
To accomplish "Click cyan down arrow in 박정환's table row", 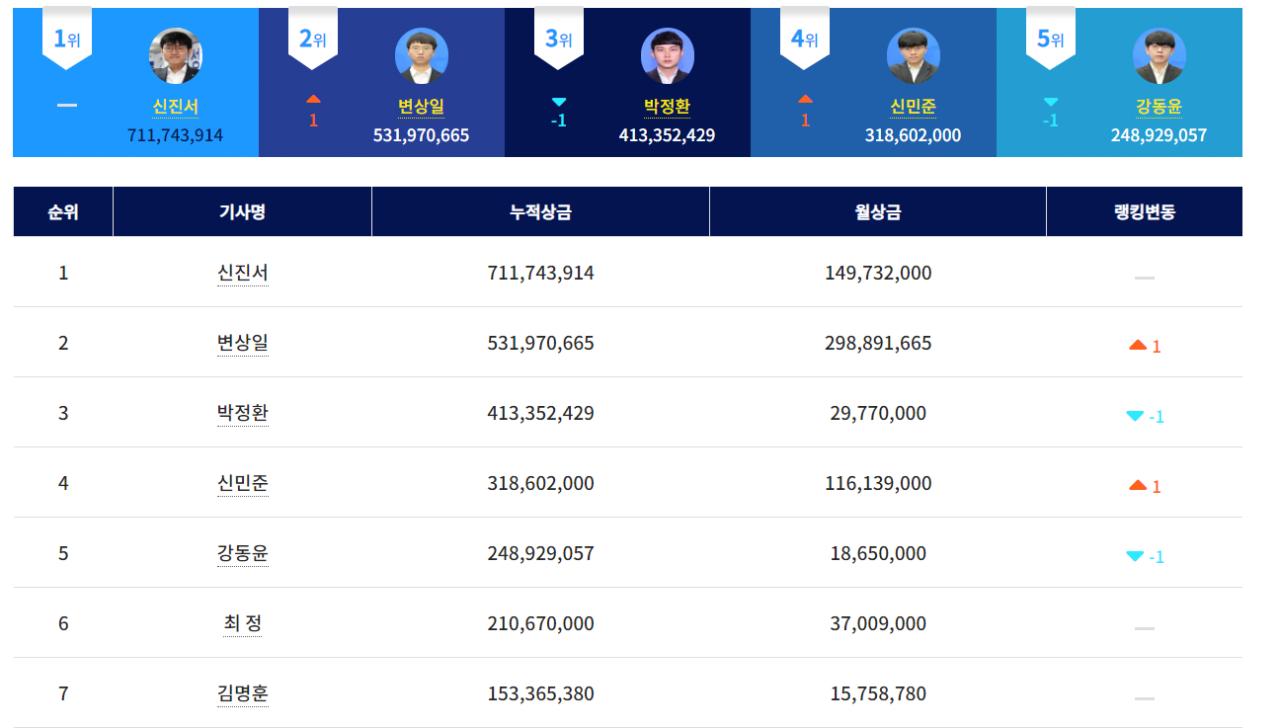I will coord(1135,416).
